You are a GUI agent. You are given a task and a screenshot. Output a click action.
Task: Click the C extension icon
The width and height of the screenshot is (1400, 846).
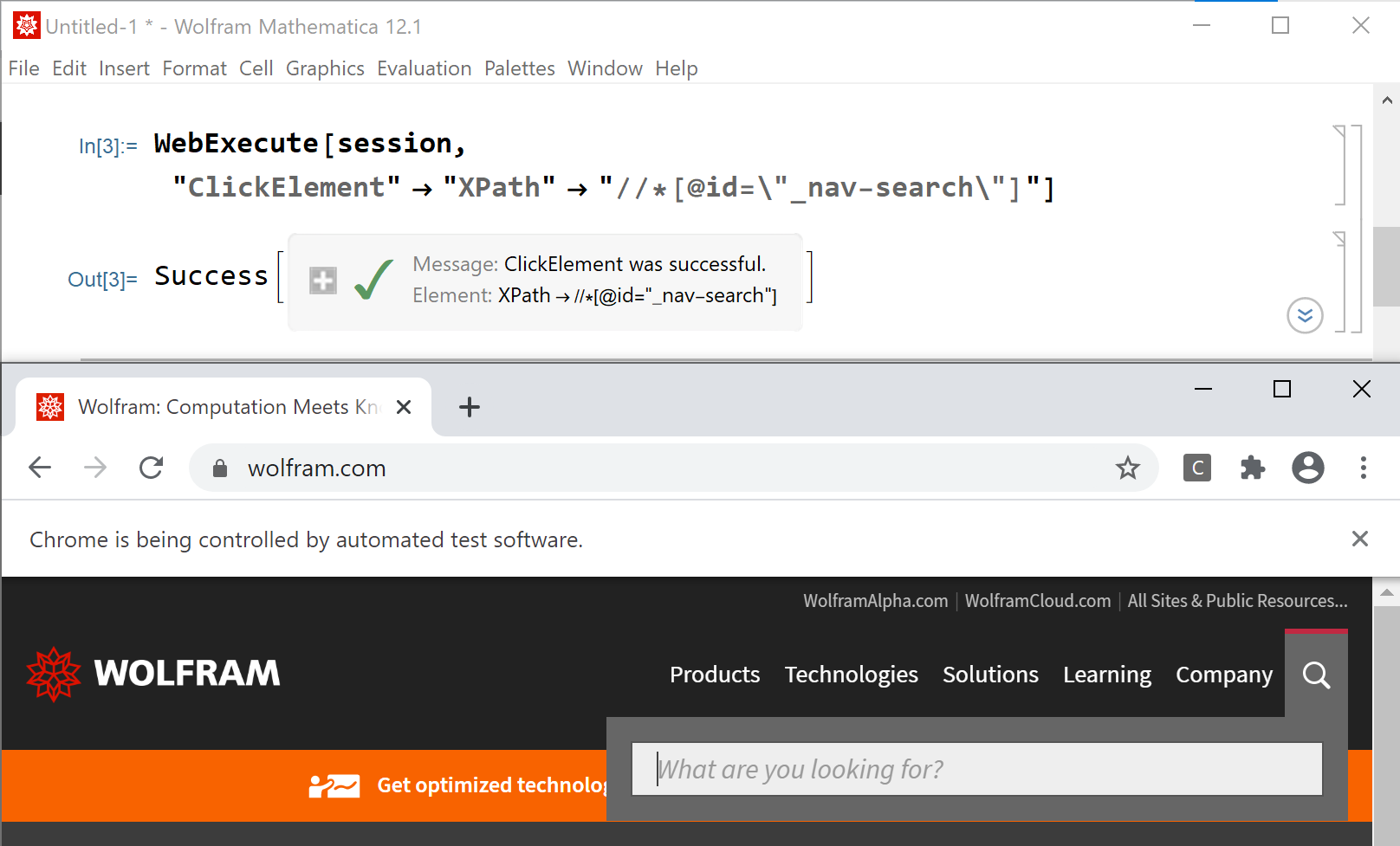coord(1196,468)
